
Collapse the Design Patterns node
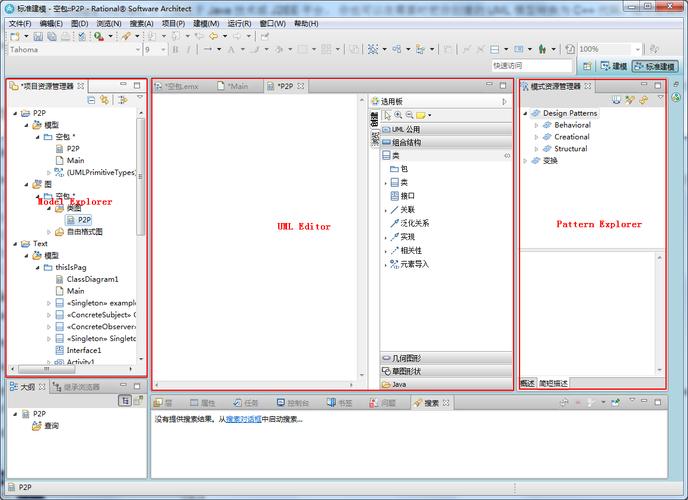click(525, 114)
